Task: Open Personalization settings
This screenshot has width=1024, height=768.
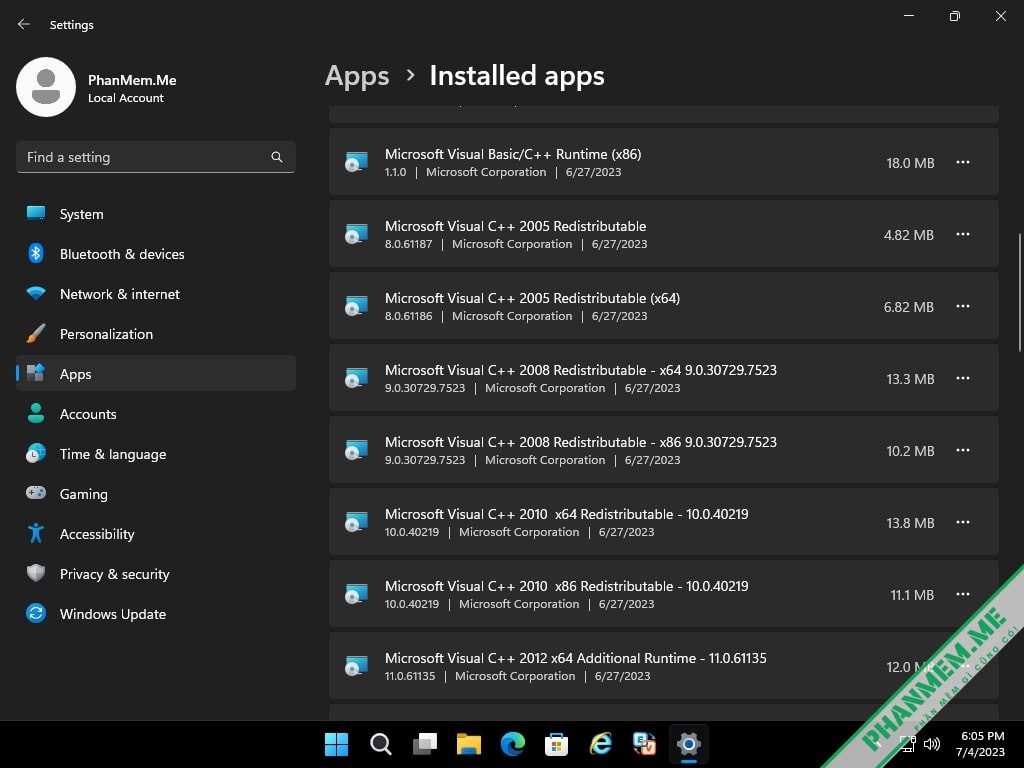Action: [155, 334]
